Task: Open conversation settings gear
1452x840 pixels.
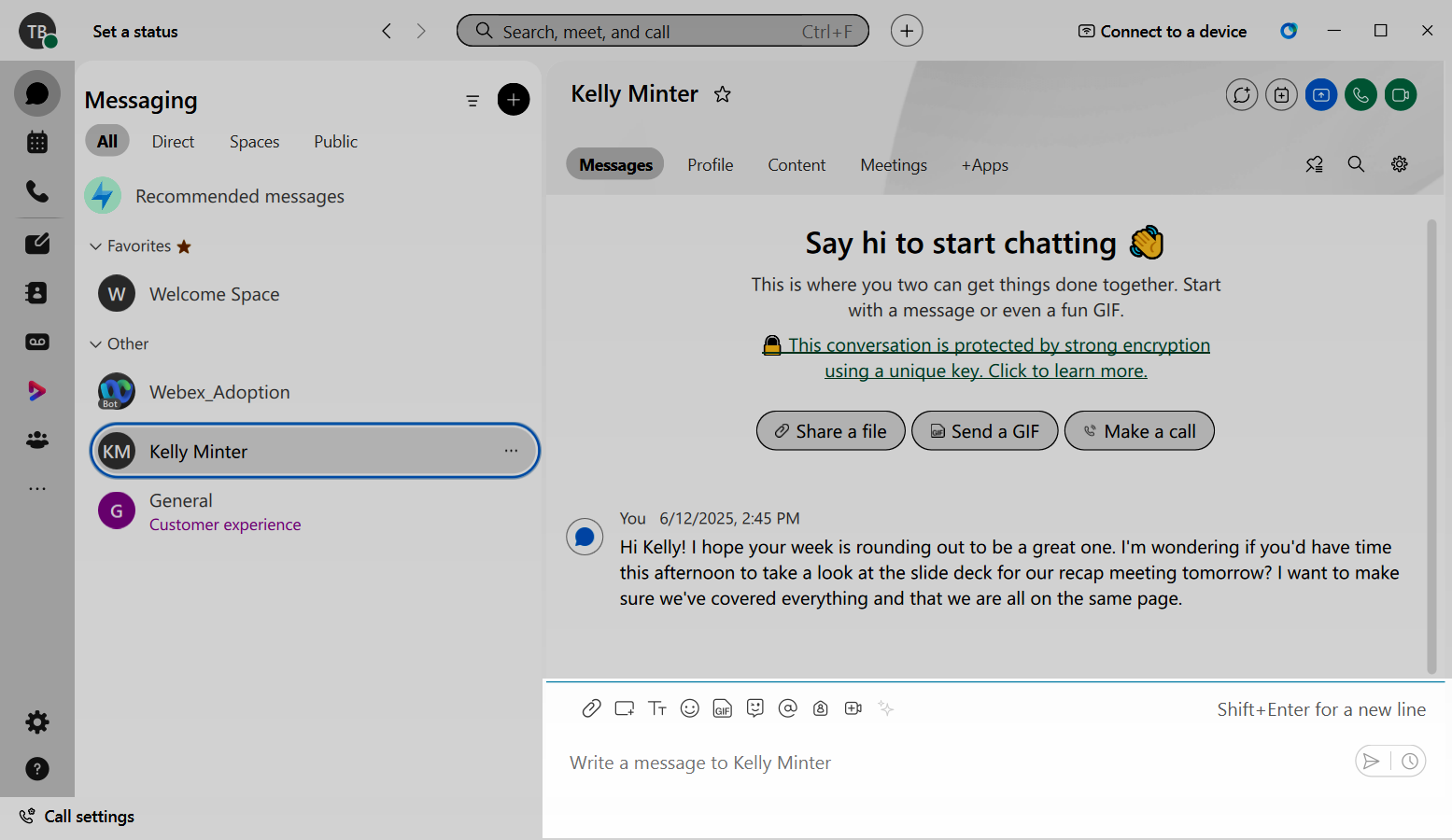Action: pos(1400,164)
